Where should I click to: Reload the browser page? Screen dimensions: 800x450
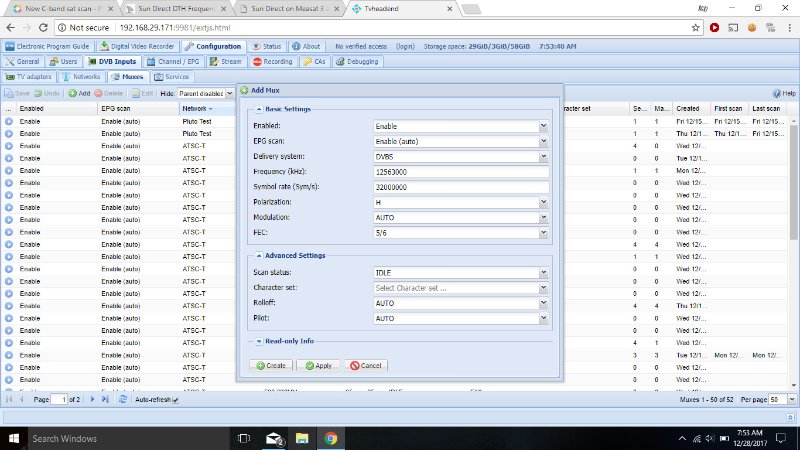click(43, 28)
